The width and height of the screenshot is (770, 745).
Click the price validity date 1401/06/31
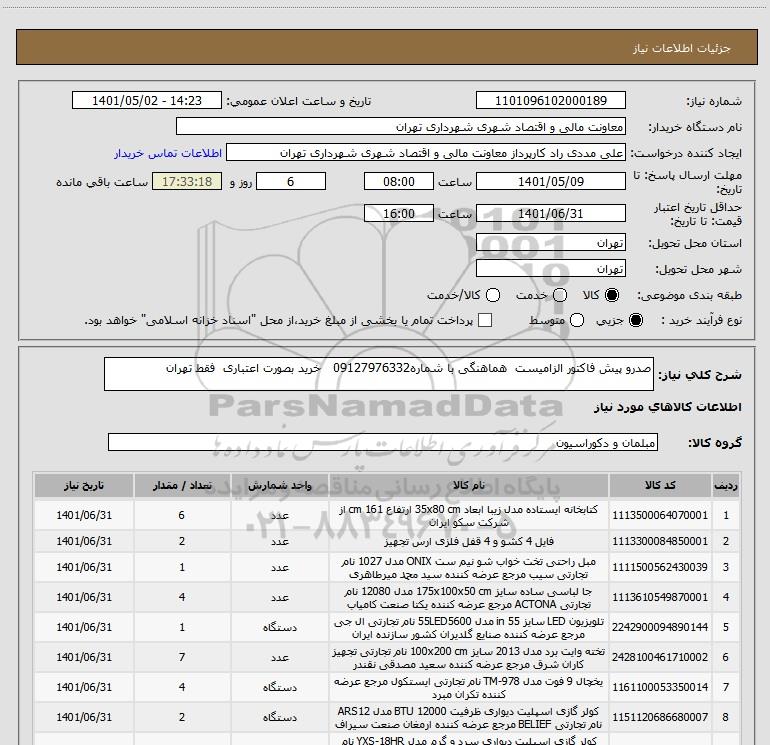tap(550, 214)
